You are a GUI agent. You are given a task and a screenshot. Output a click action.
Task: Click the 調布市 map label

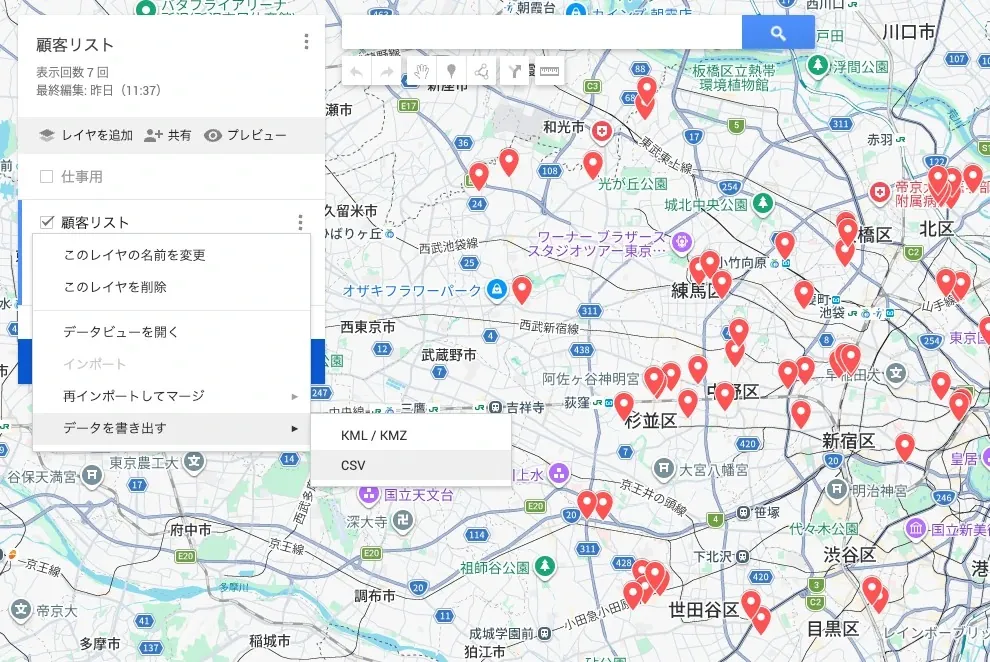(x=375, y=595)
